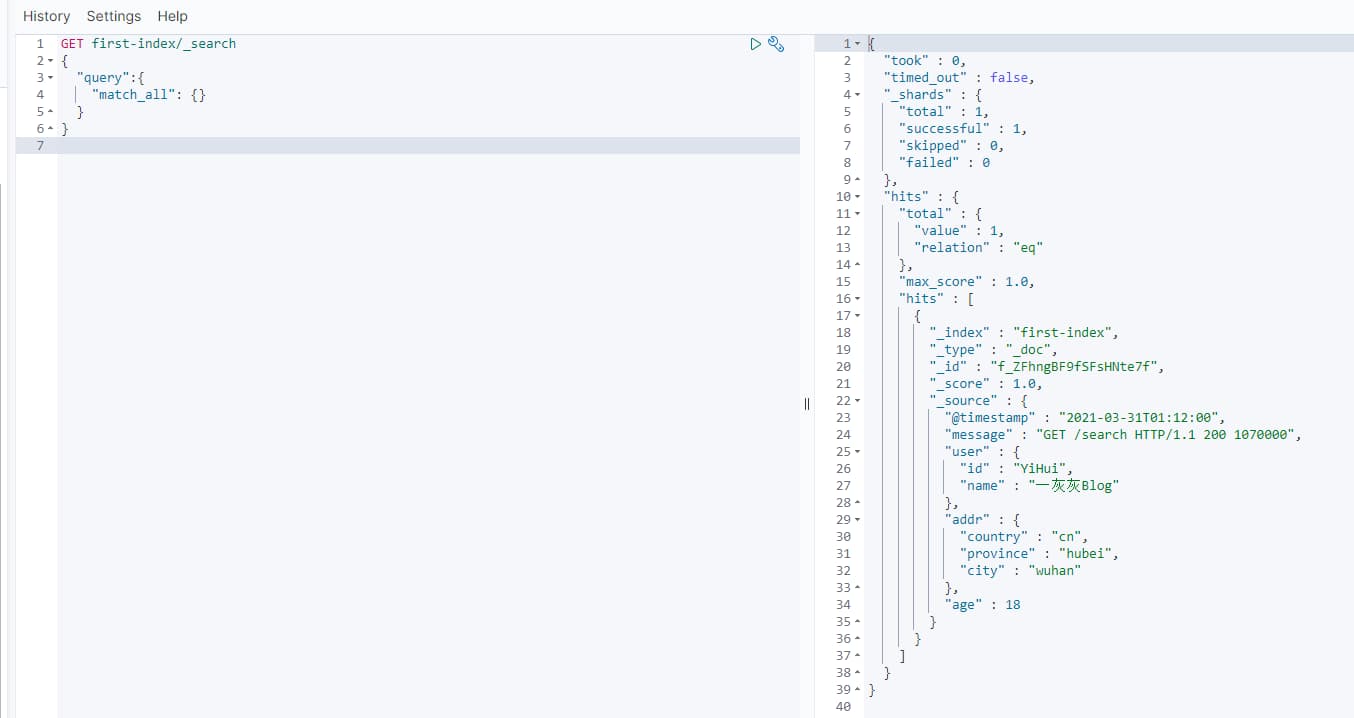
Task: Collapse the "addr" object in response
Action: 857,520
